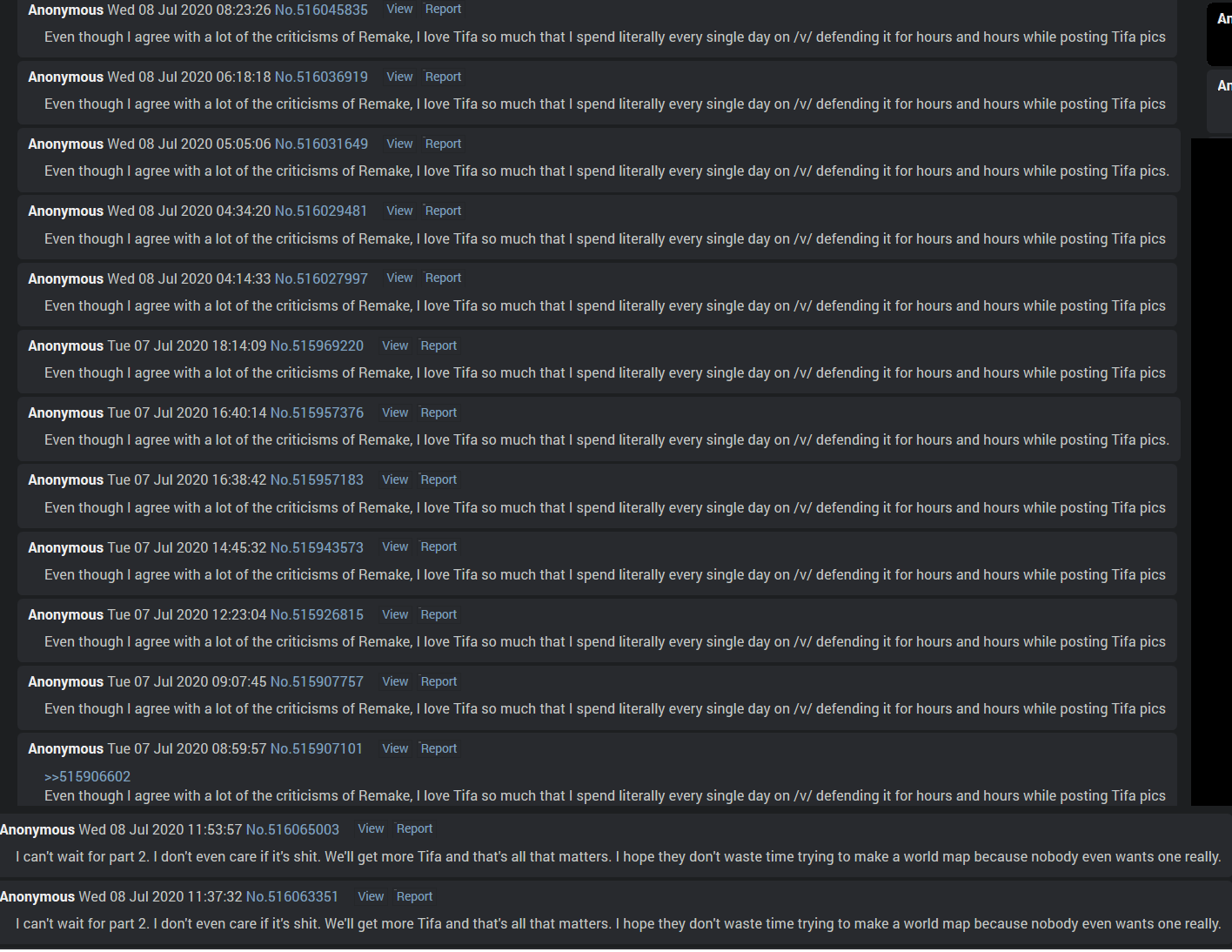Screen dimensions: 1232x952
Task: View post No.515926815
Action: click(395, 614)
